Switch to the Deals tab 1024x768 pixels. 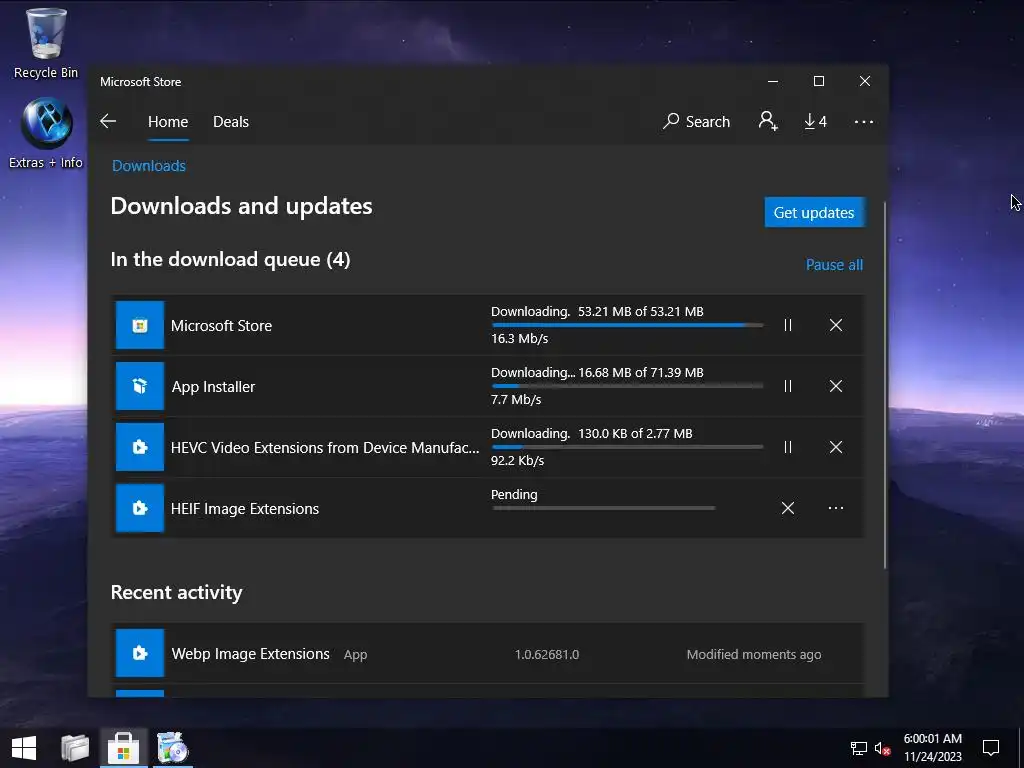[231, 122]
